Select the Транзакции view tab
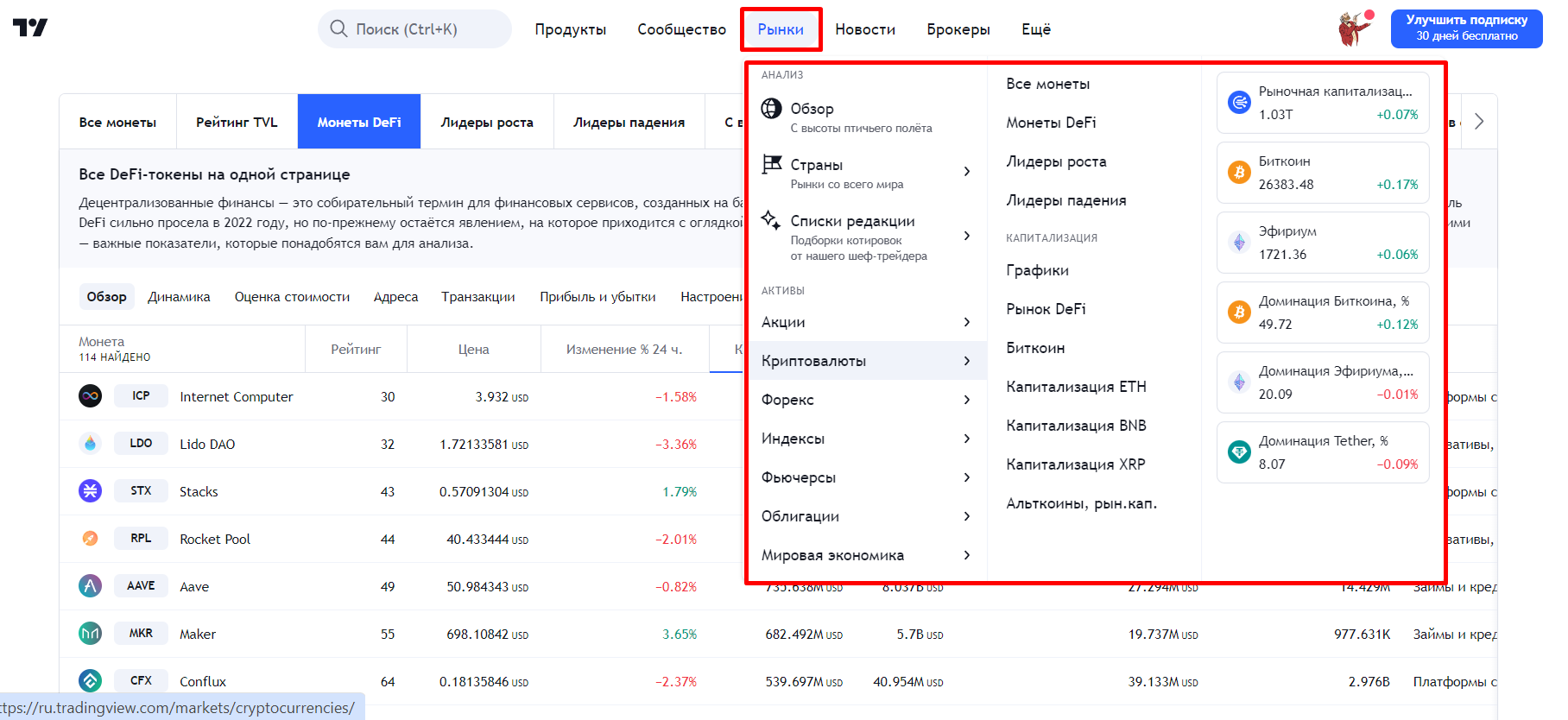Viewport: 1568px width, 720px height. click(x=478, y=297)
